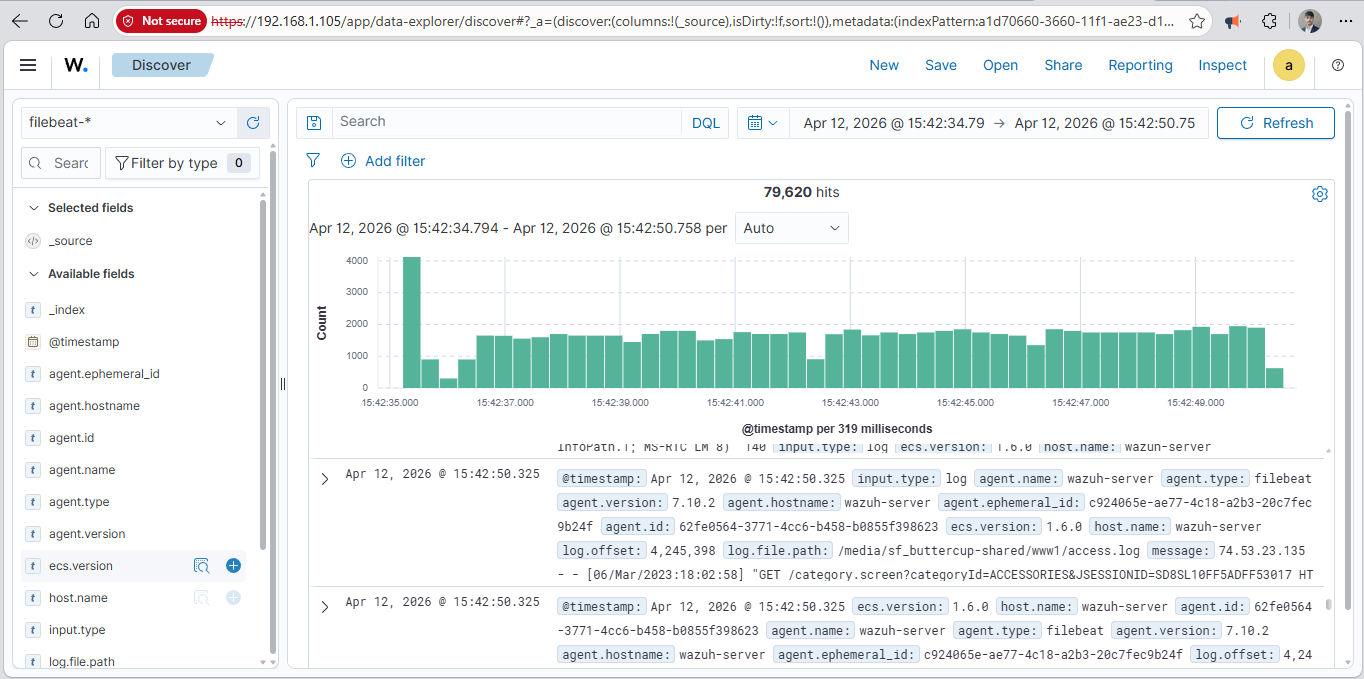The height and width of the screenshot is (679, 1364).
Task: Open the main navigation hamburger menu
Action: click(x=27, y=65)
